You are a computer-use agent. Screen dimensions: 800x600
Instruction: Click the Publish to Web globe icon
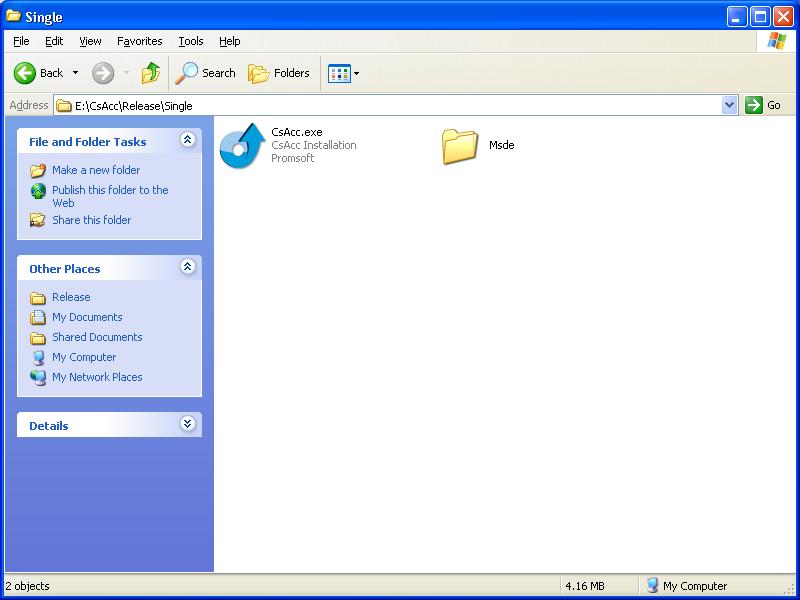[x=38, y=191]
